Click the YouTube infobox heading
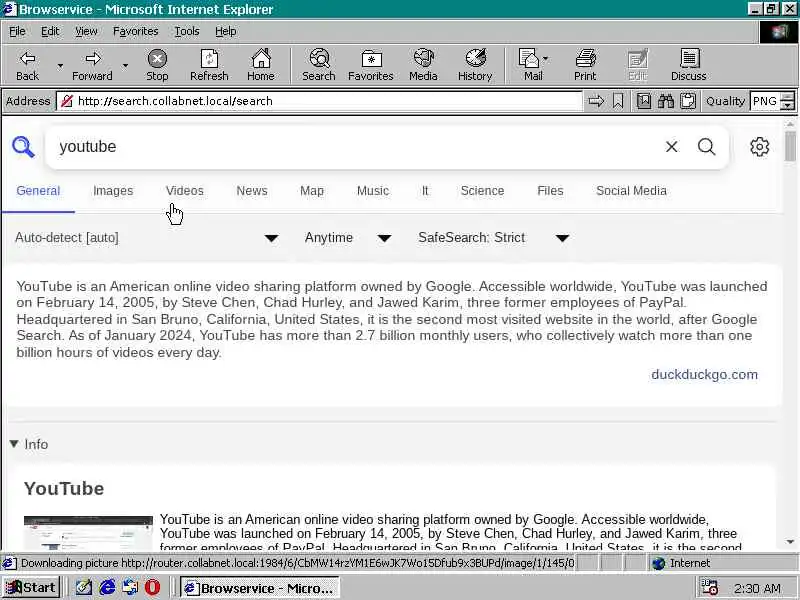Viewport: 800px width, 600px height. point(64,489)
